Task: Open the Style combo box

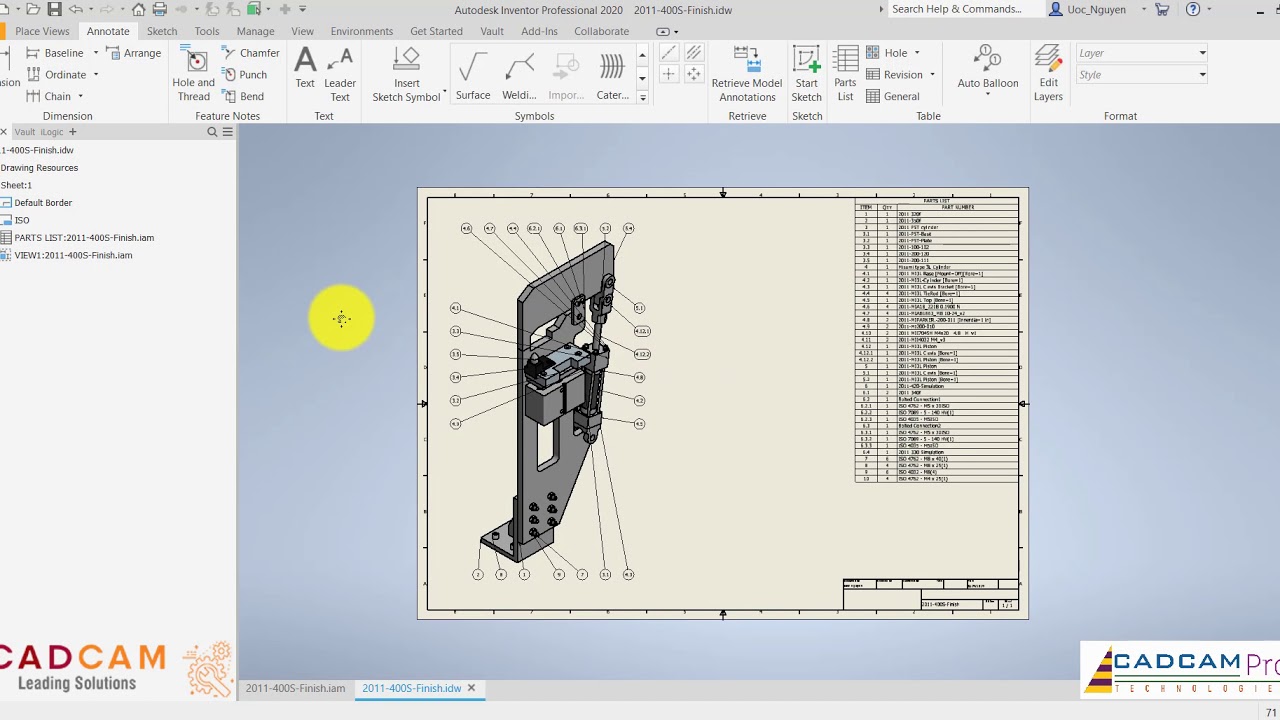Action: (x=1142, y=75)
